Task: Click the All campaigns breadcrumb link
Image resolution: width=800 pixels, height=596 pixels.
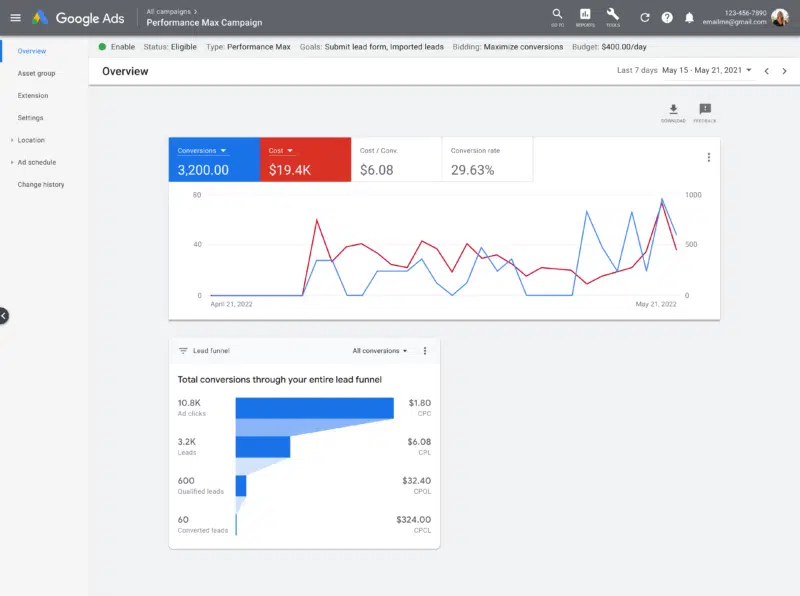Action: click(169, 11)
